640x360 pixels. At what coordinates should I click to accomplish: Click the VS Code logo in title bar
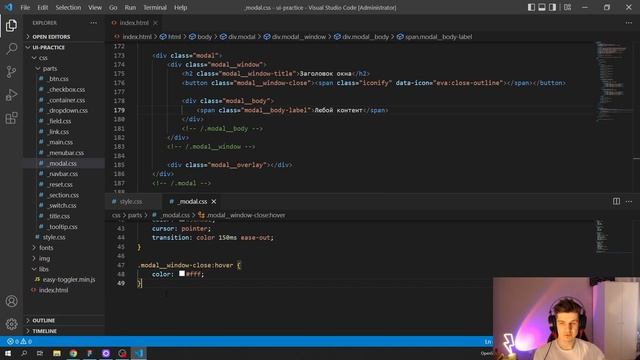pyautogui.click(x=9, y=7)
